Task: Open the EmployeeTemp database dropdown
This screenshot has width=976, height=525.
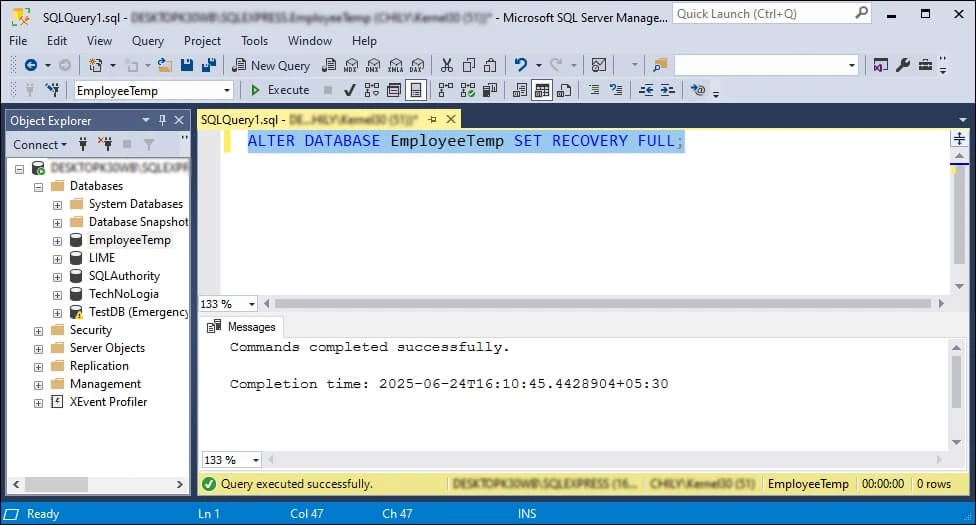Action: point(227,90)
